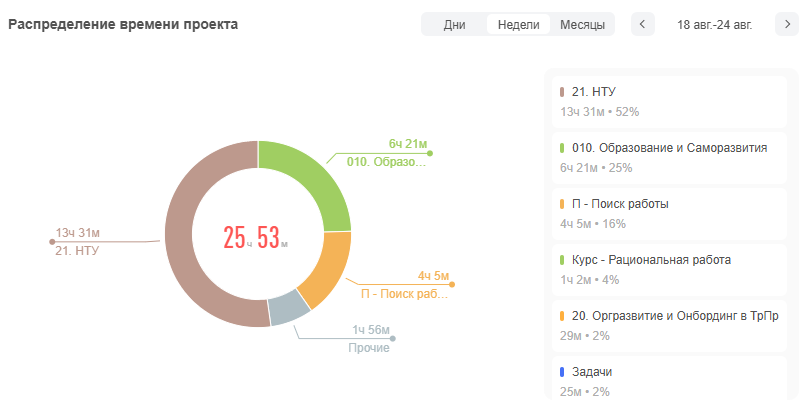Image resolution: width=810 pixels, height=404 pixels.
Task: Click the Прочие chart label
Action: click(x=369, y=348)
